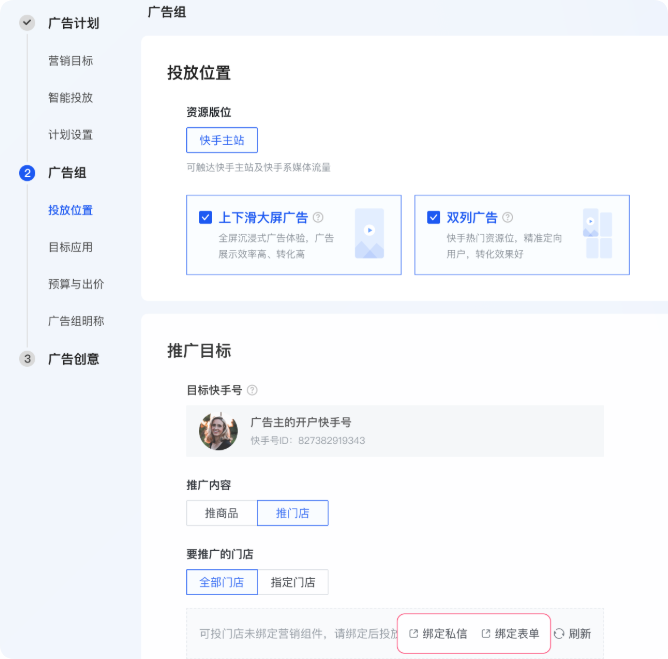
Task: Click 绑定表单 link
Action: click(x=517, y=634)
